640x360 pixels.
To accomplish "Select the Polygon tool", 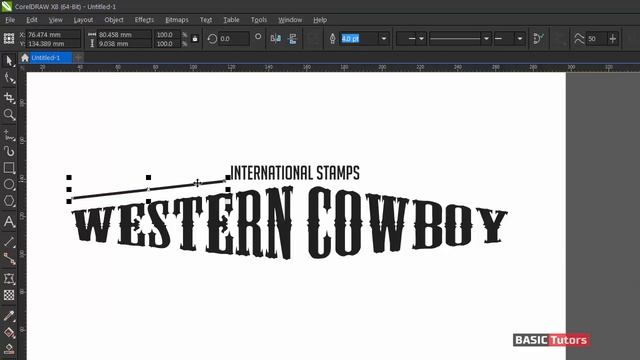I will coord(9,201).
